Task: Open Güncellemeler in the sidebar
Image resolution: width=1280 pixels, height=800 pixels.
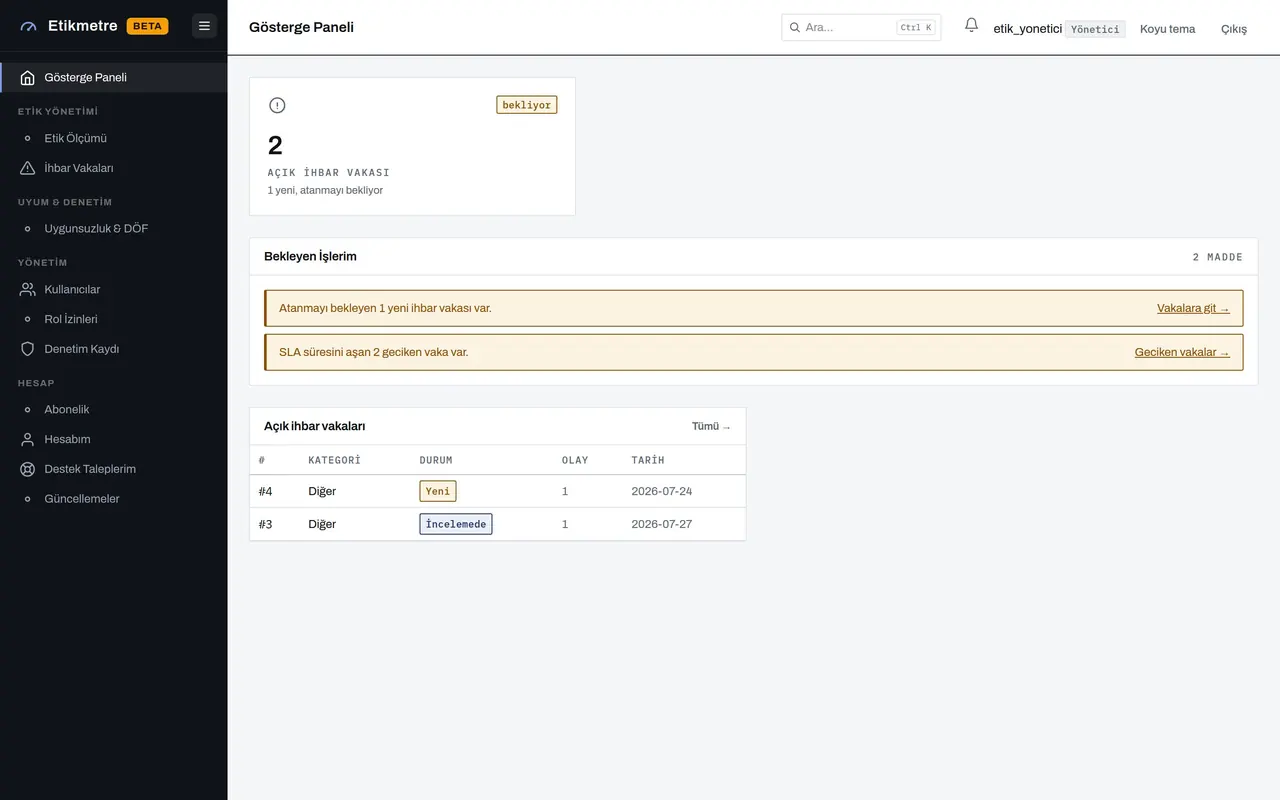Action: tap(113, 499)
